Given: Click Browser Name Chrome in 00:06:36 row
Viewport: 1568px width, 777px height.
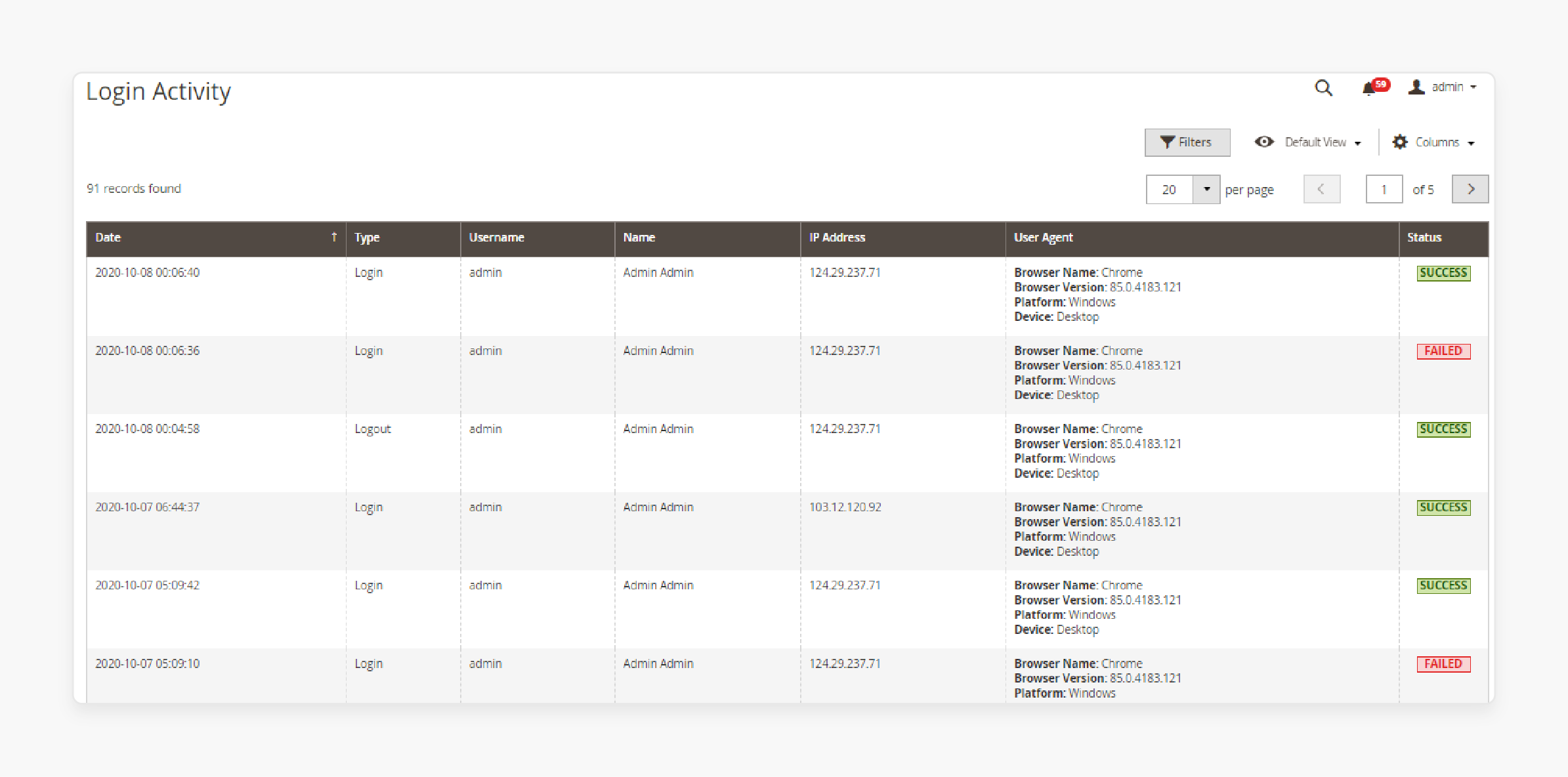Looking at the screenshot, I should tap(1078, 350).
